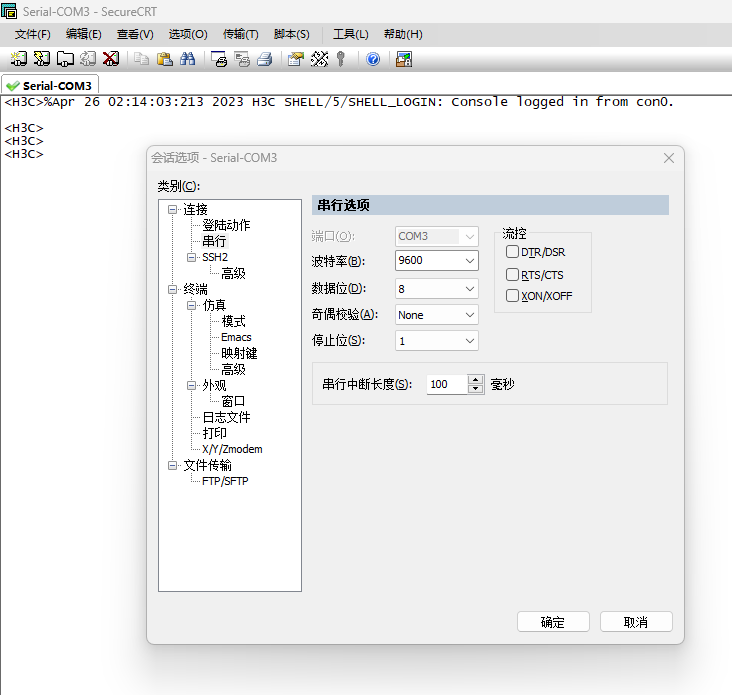This screenshot has height=695, width=732.
Task: Click the Find binoculars icon
Action: click(187, 59)
